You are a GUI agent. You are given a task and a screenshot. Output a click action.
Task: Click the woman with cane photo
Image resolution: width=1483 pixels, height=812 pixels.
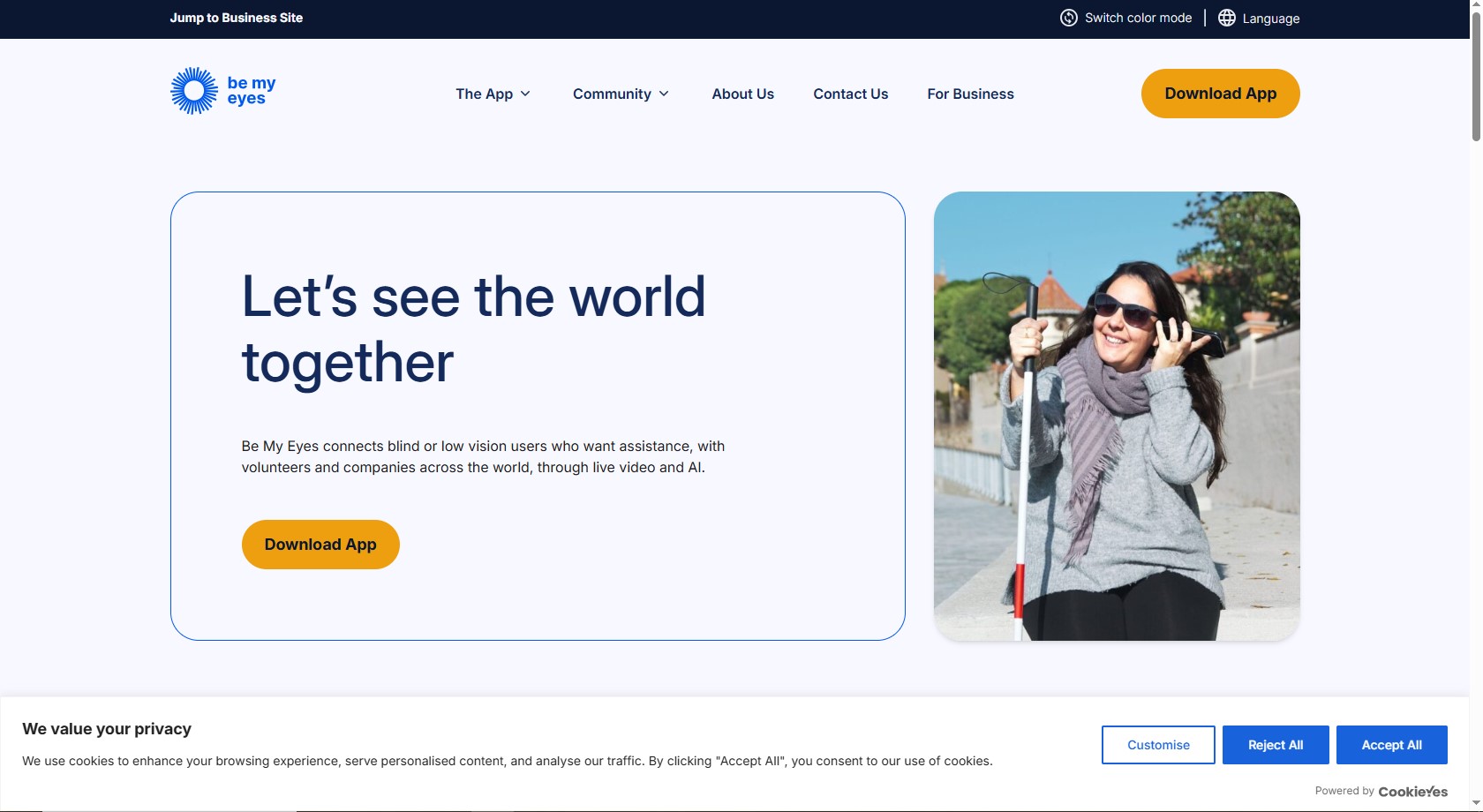point(1117,416)
